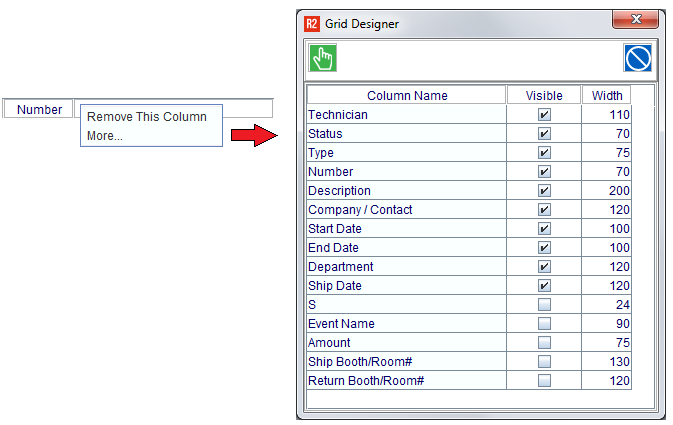673x425 pixels.
Task: Click the green hand apply icon
Action: [x=322, y=59]
